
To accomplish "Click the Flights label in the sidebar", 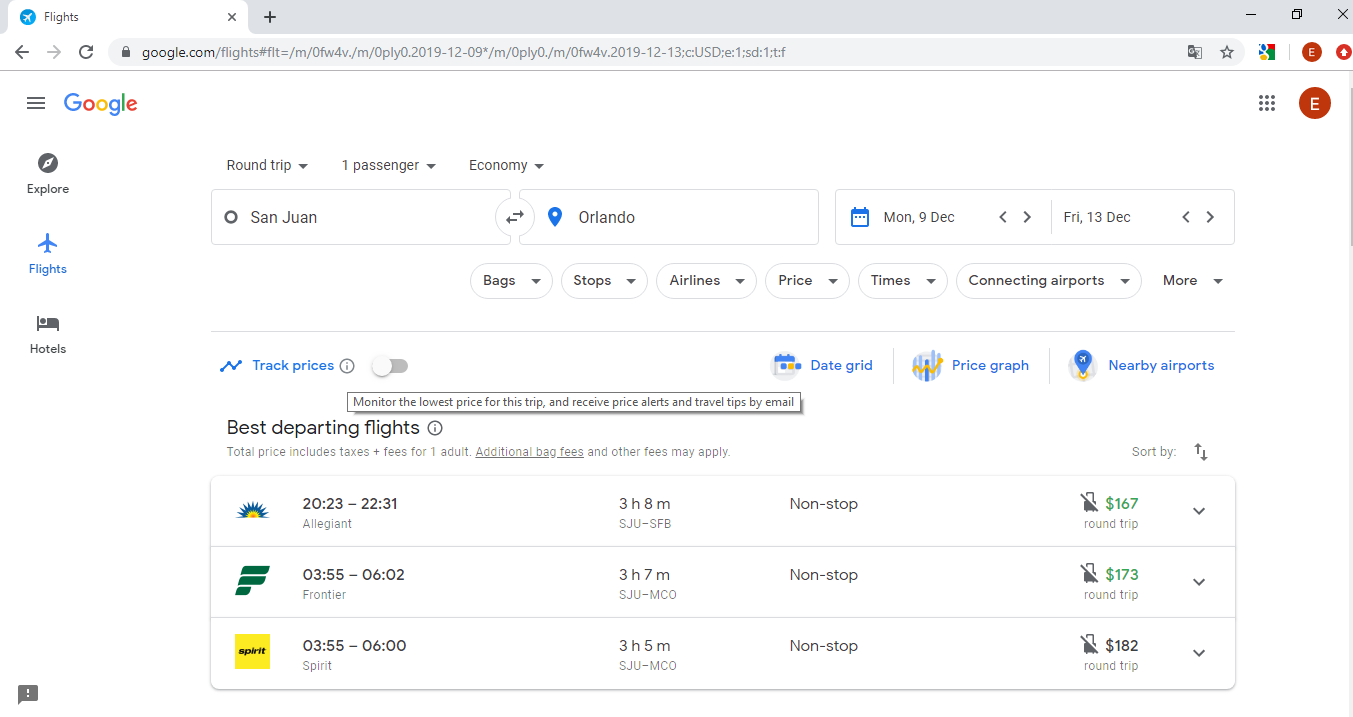I will (48, 269).
